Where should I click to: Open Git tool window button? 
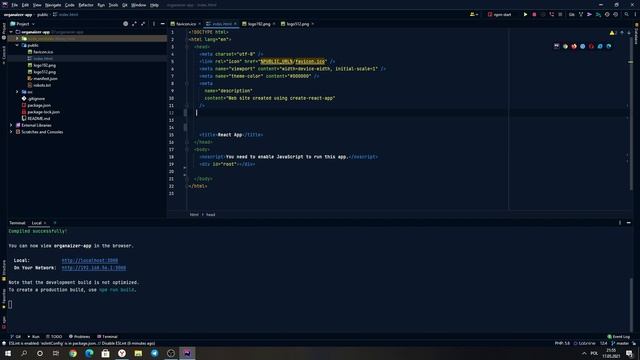pos(16,337)
